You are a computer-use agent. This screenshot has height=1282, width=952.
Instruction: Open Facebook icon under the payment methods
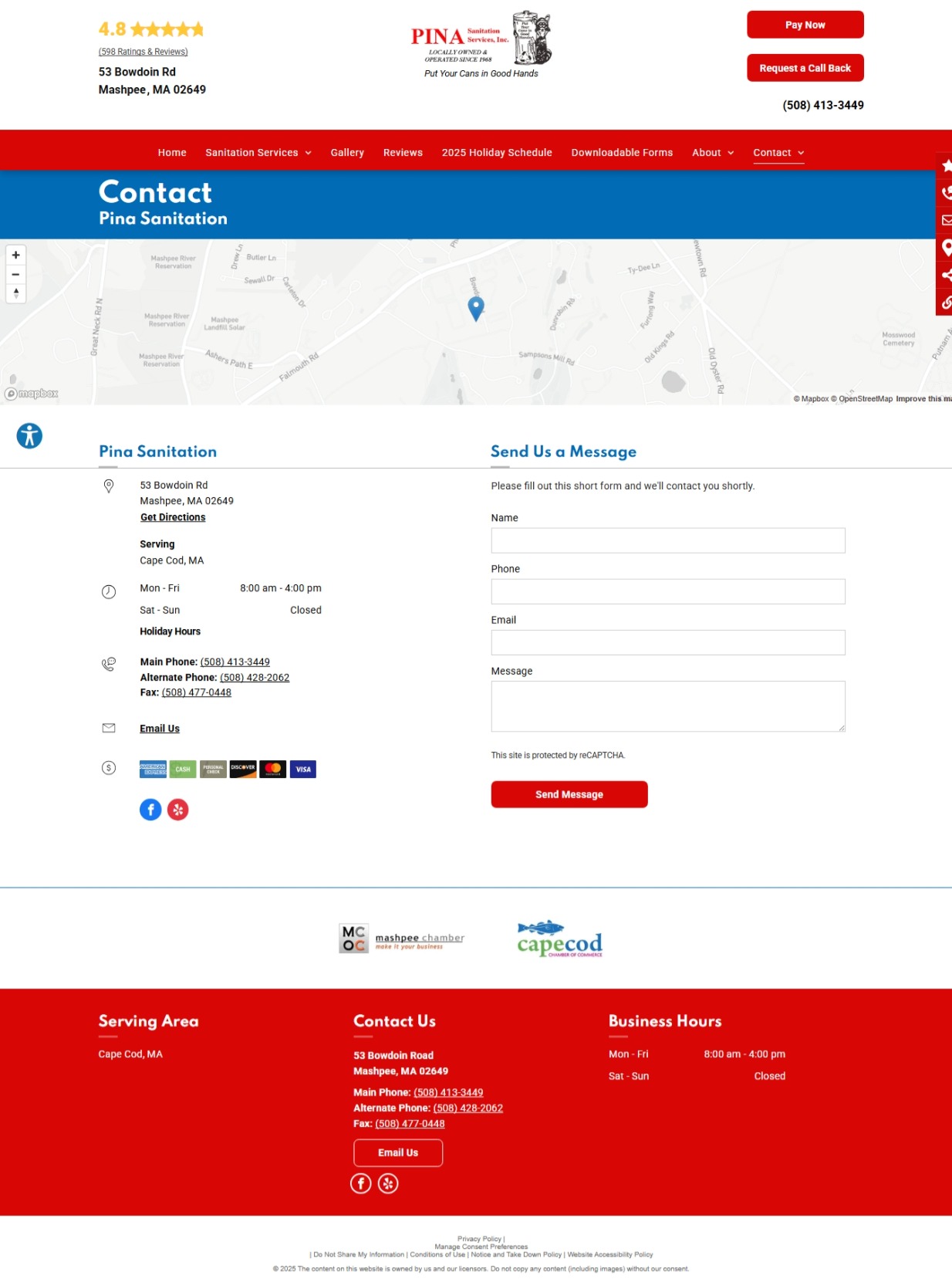(150, 810)
